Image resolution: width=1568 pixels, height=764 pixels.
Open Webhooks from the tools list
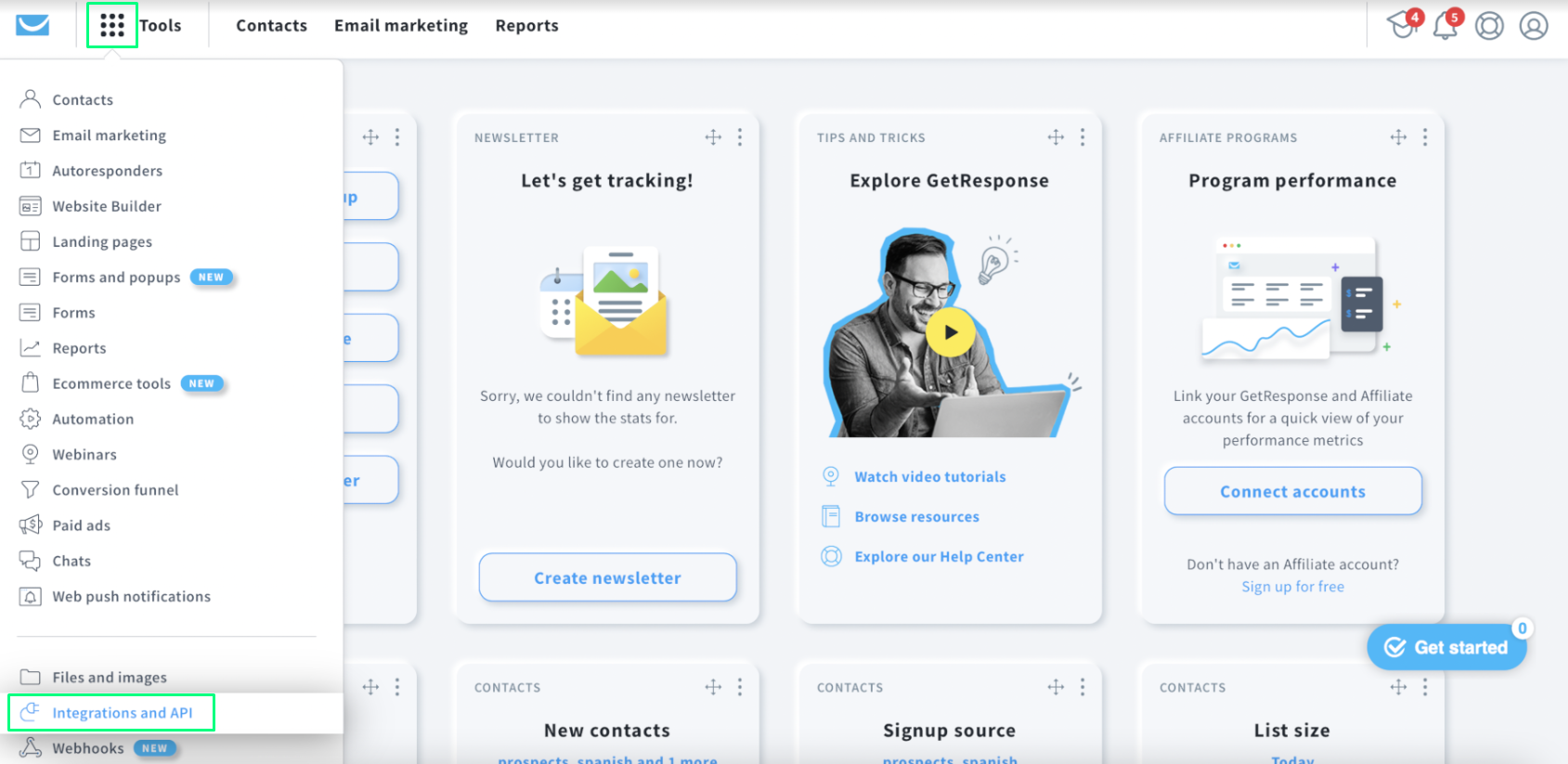pyautogui.click(x=88, y=748)
